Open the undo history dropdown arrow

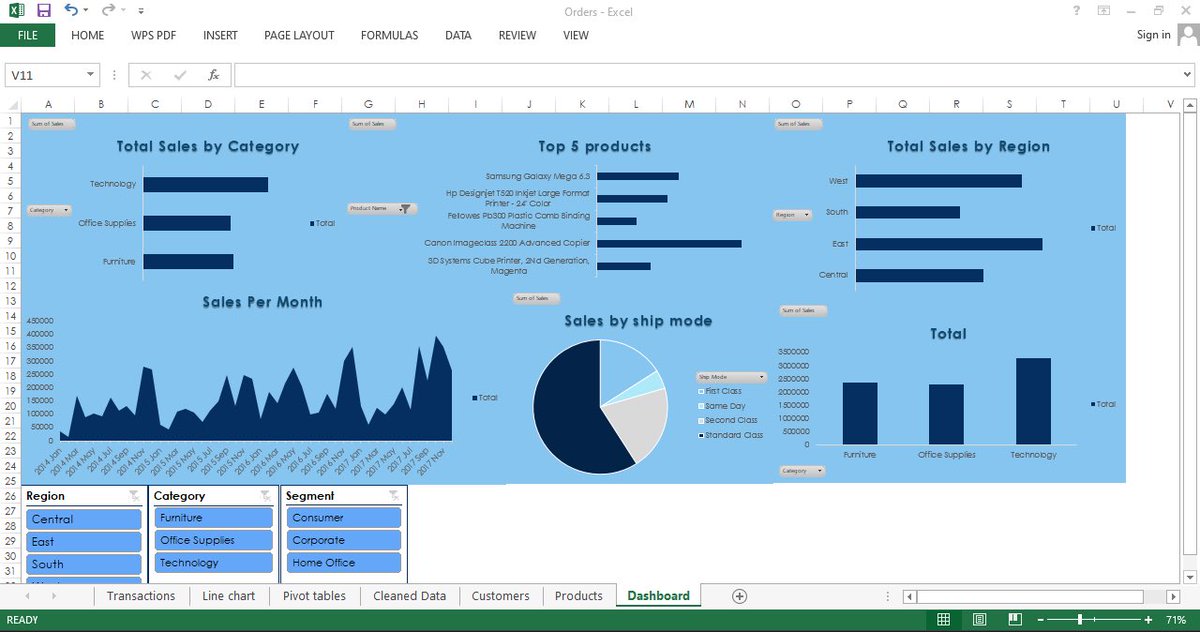86,11
